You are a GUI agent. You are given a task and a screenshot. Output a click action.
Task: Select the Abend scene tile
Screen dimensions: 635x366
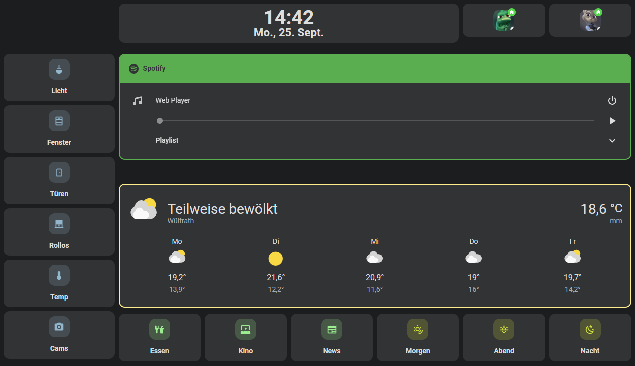[x=504, y=337]
